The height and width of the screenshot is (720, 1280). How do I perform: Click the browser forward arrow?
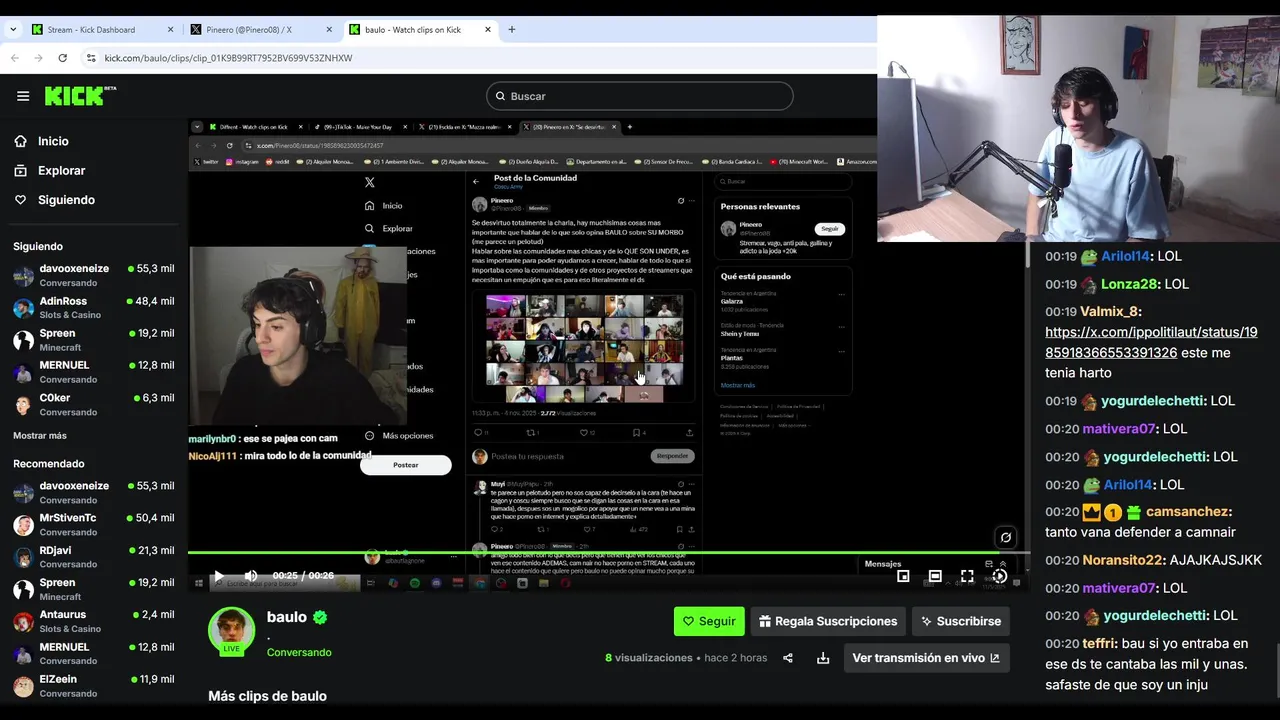(38, 58)
